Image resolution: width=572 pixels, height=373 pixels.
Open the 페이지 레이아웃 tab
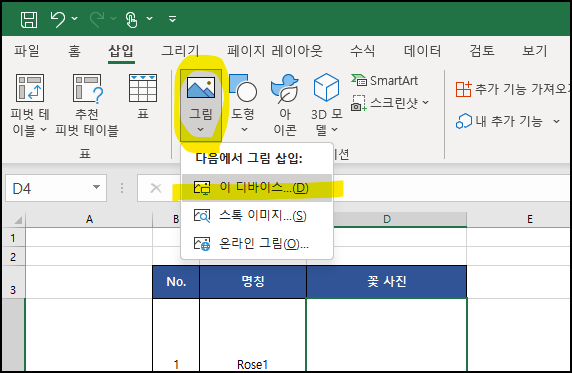pos(274,50)
